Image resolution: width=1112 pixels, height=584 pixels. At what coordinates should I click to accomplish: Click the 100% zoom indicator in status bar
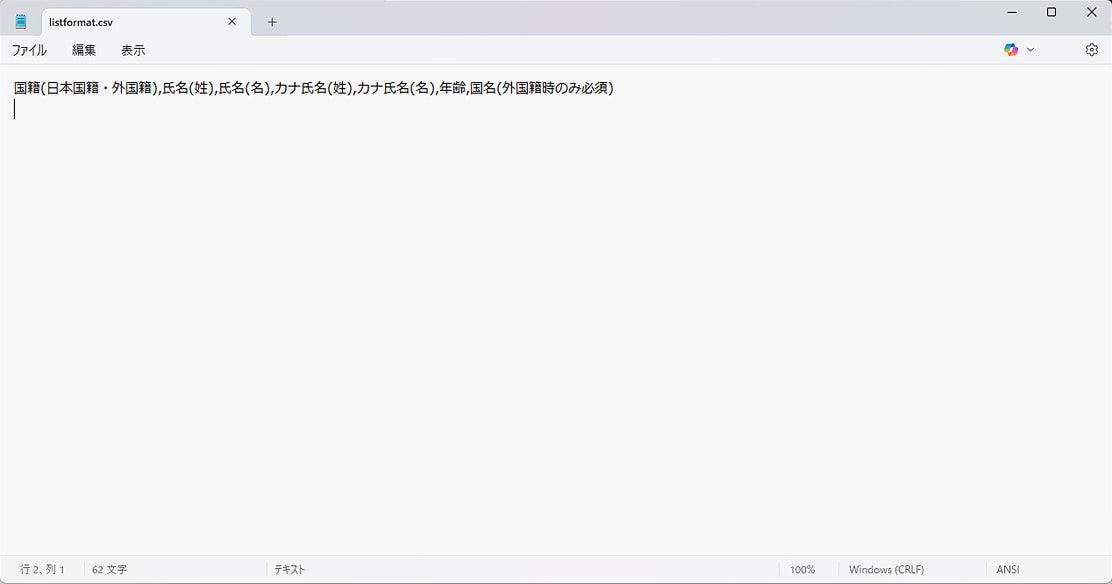tap(803, 569)
